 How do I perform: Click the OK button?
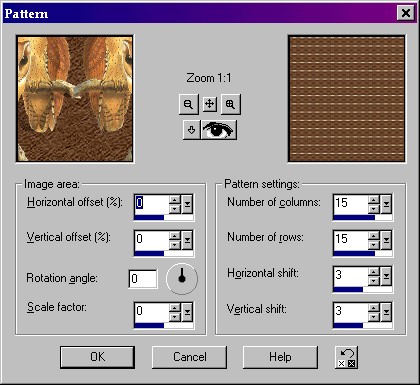tap(97, 357)
